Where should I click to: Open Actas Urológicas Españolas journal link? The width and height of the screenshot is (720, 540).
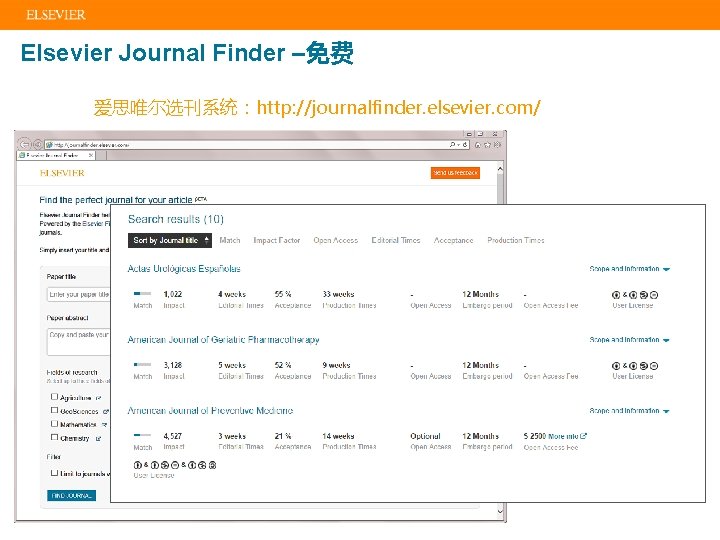(x=184, y=269)
